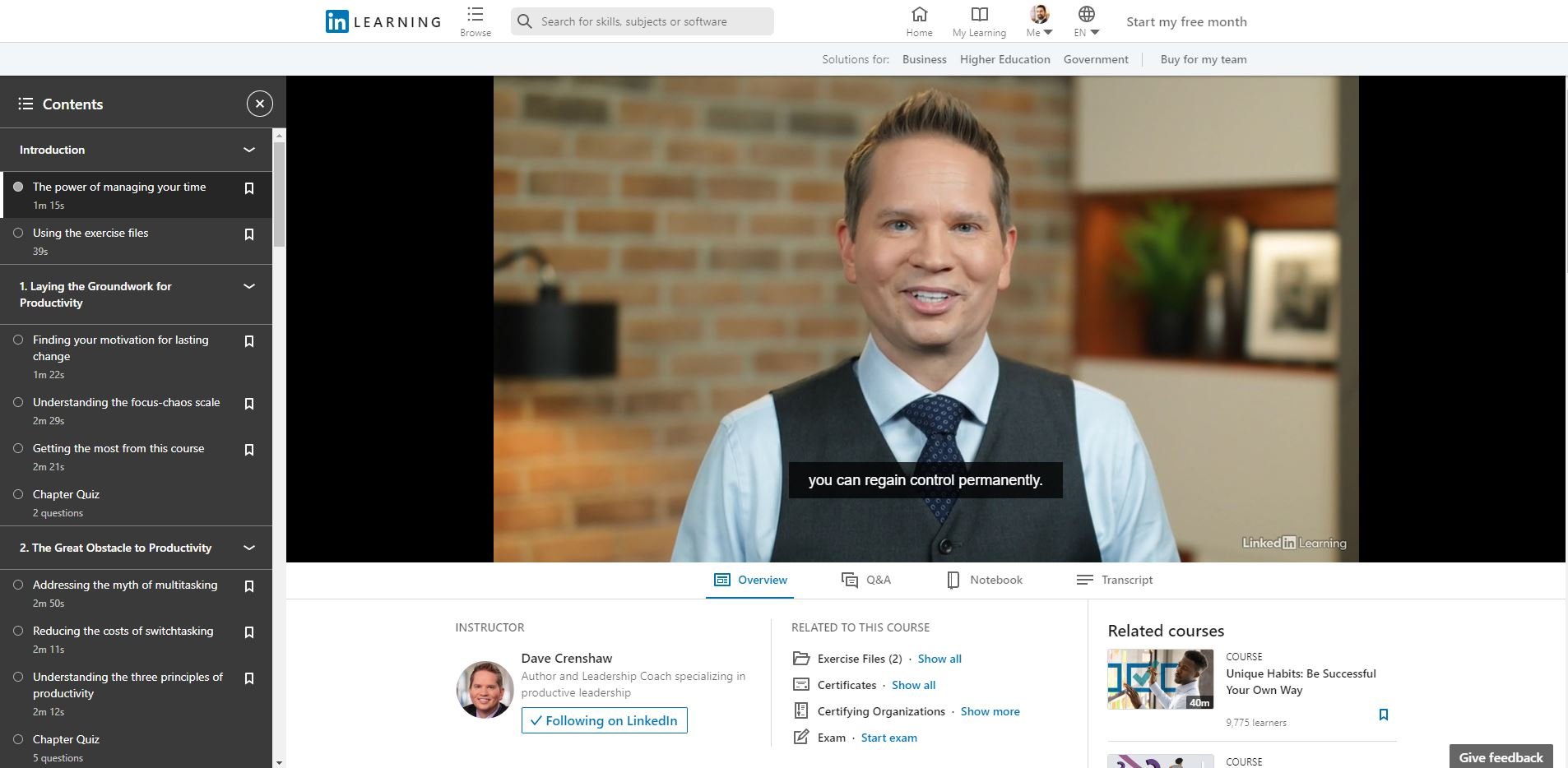
Task: Toggle Following on LinkedIn button
Action: coord(604,720)
